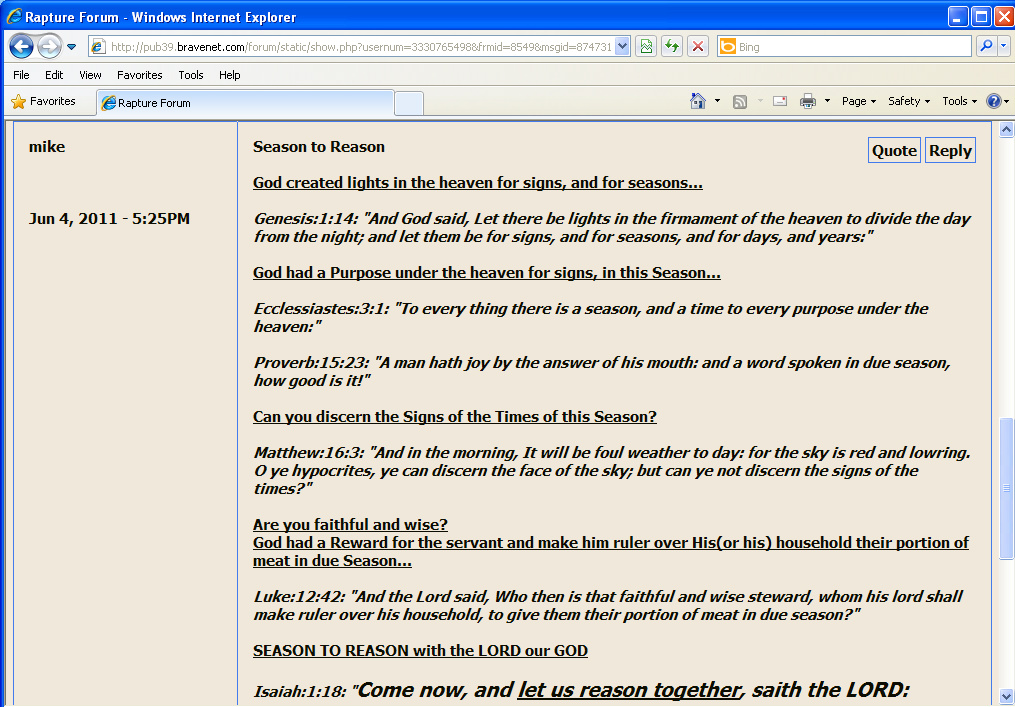Image resolution: width=1015 pixels, height=707 pixels.
Task: Open the search provider dropdown arrow
Action: (1003, 46)
